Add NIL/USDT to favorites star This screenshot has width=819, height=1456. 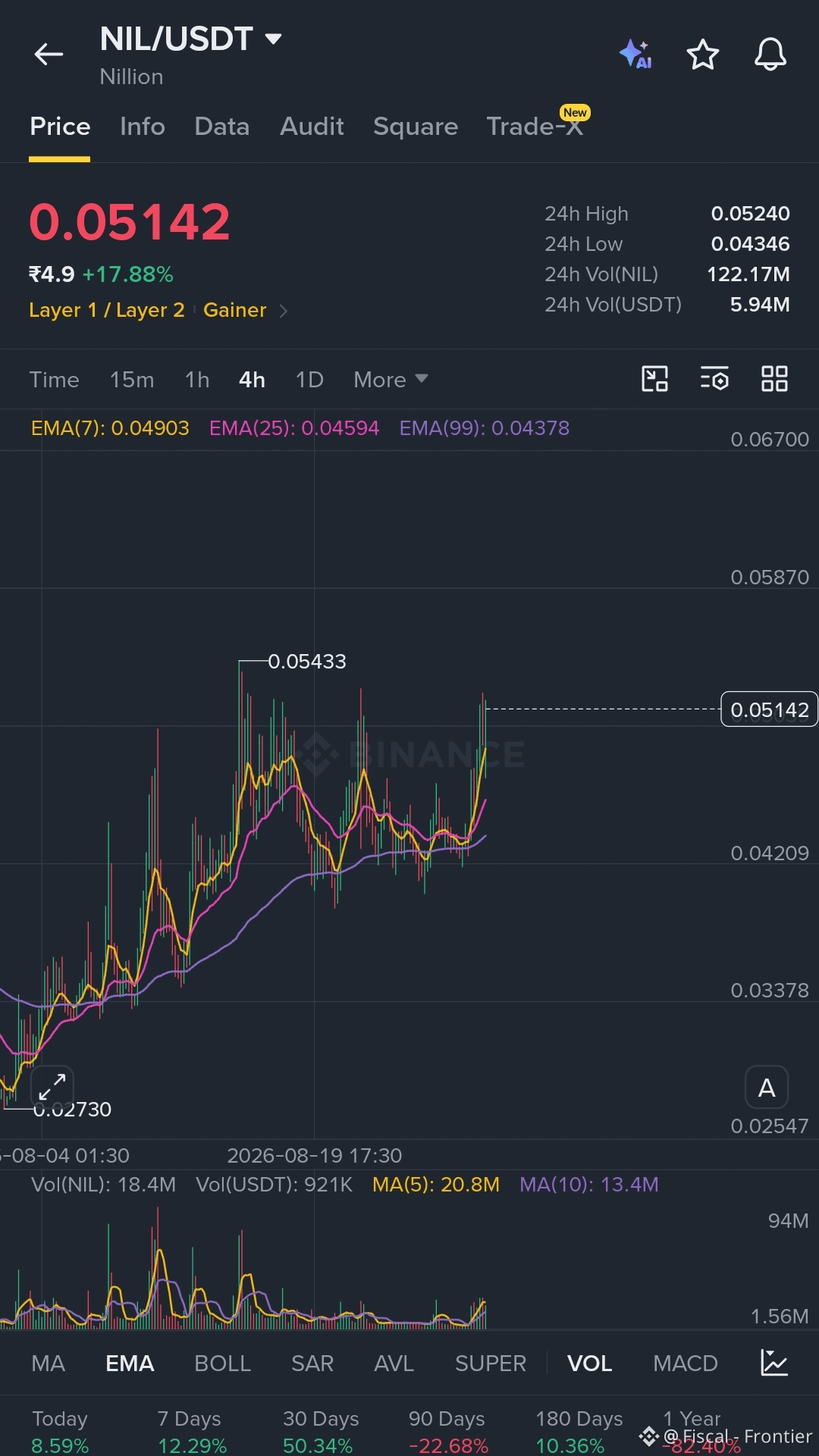pyautogui.click(x=702, y=55)
